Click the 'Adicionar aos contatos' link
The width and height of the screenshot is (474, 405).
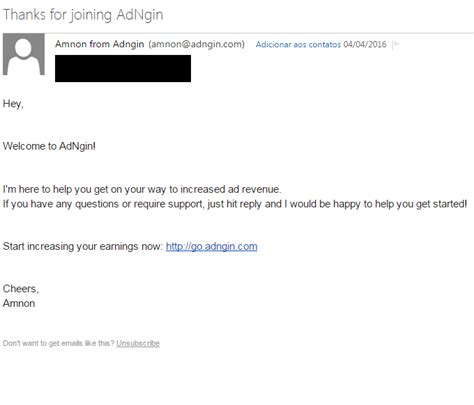[x=298, y=45]
